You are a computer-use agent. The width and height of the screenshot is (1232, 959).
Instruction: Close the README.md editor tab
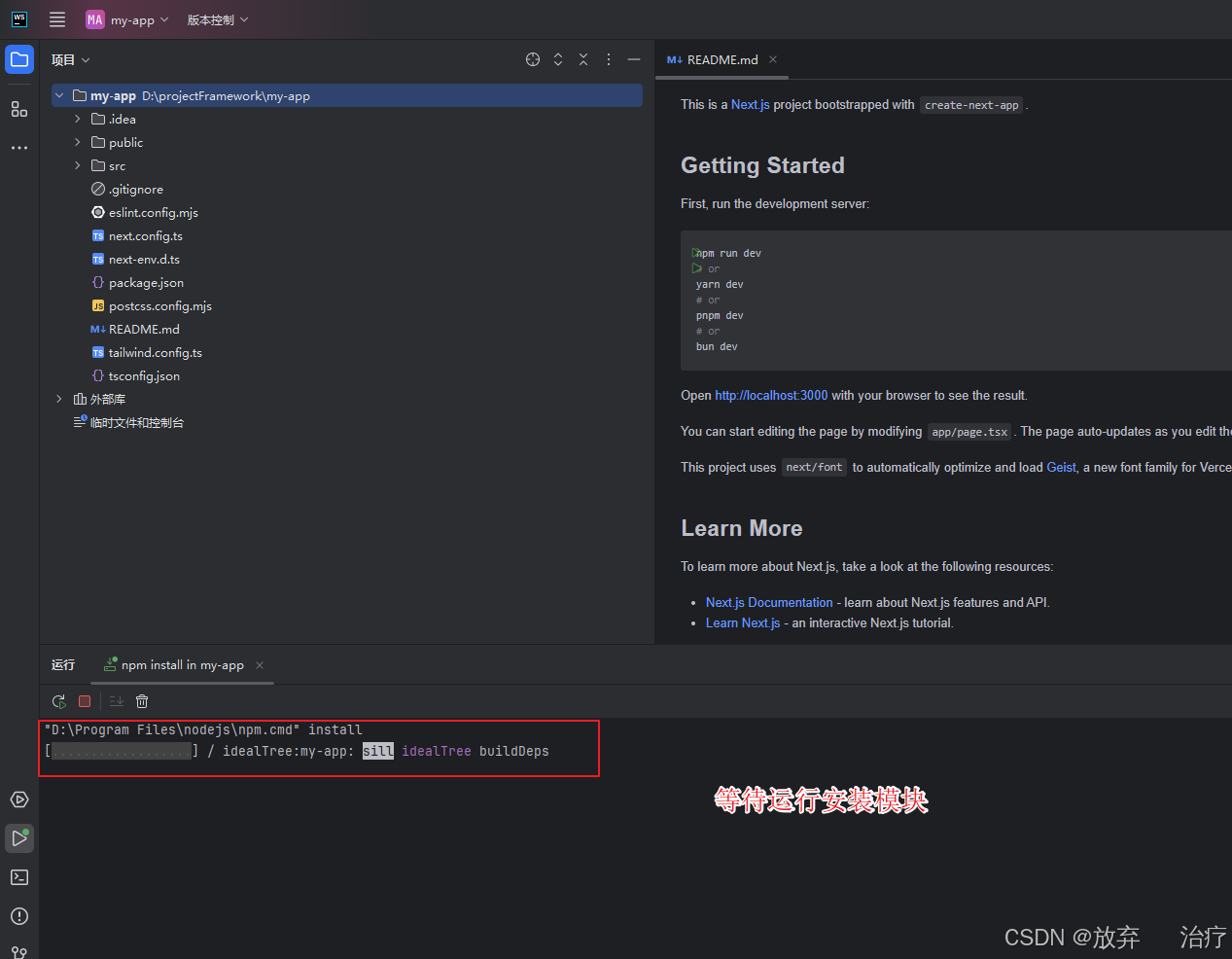773,59
